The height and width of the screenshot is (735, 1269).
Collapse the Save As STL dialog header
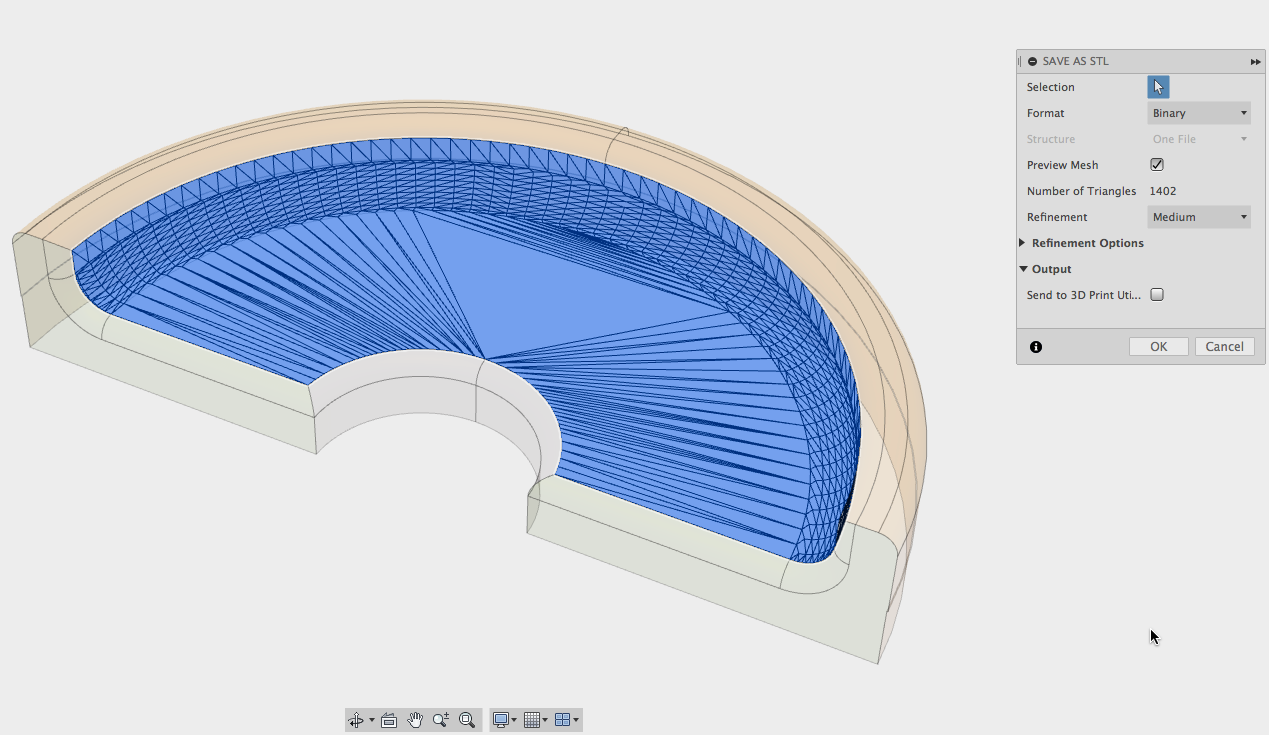pos(1033,61)
